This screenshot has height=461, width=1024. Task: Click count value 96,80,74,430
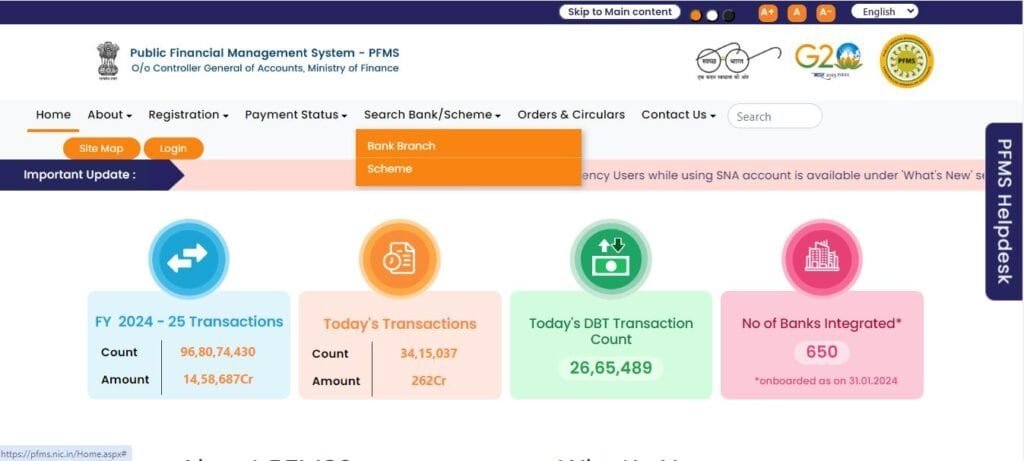coord(217,352)
